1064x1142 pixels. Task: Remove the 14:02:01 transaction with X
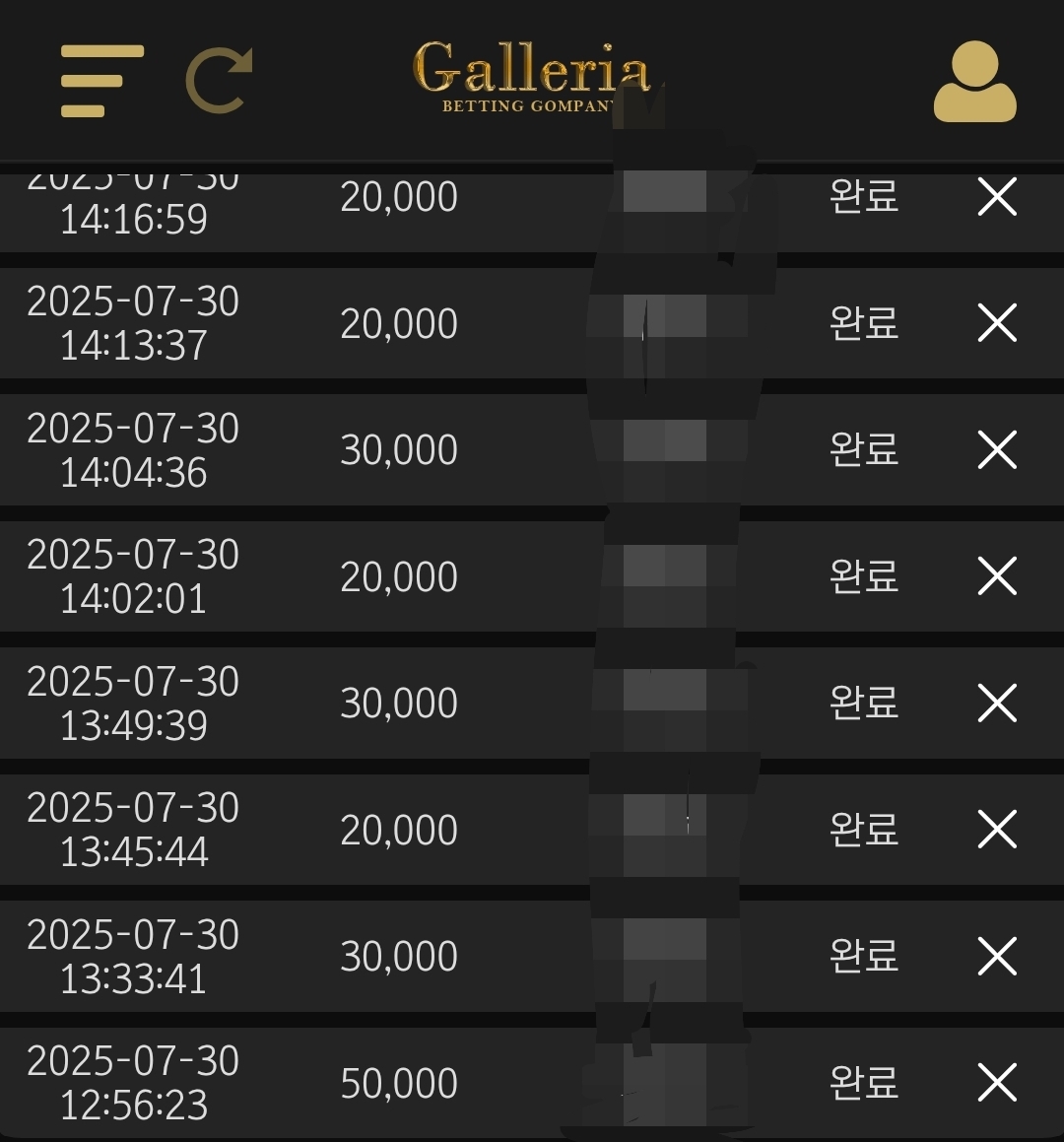point(997,576)
